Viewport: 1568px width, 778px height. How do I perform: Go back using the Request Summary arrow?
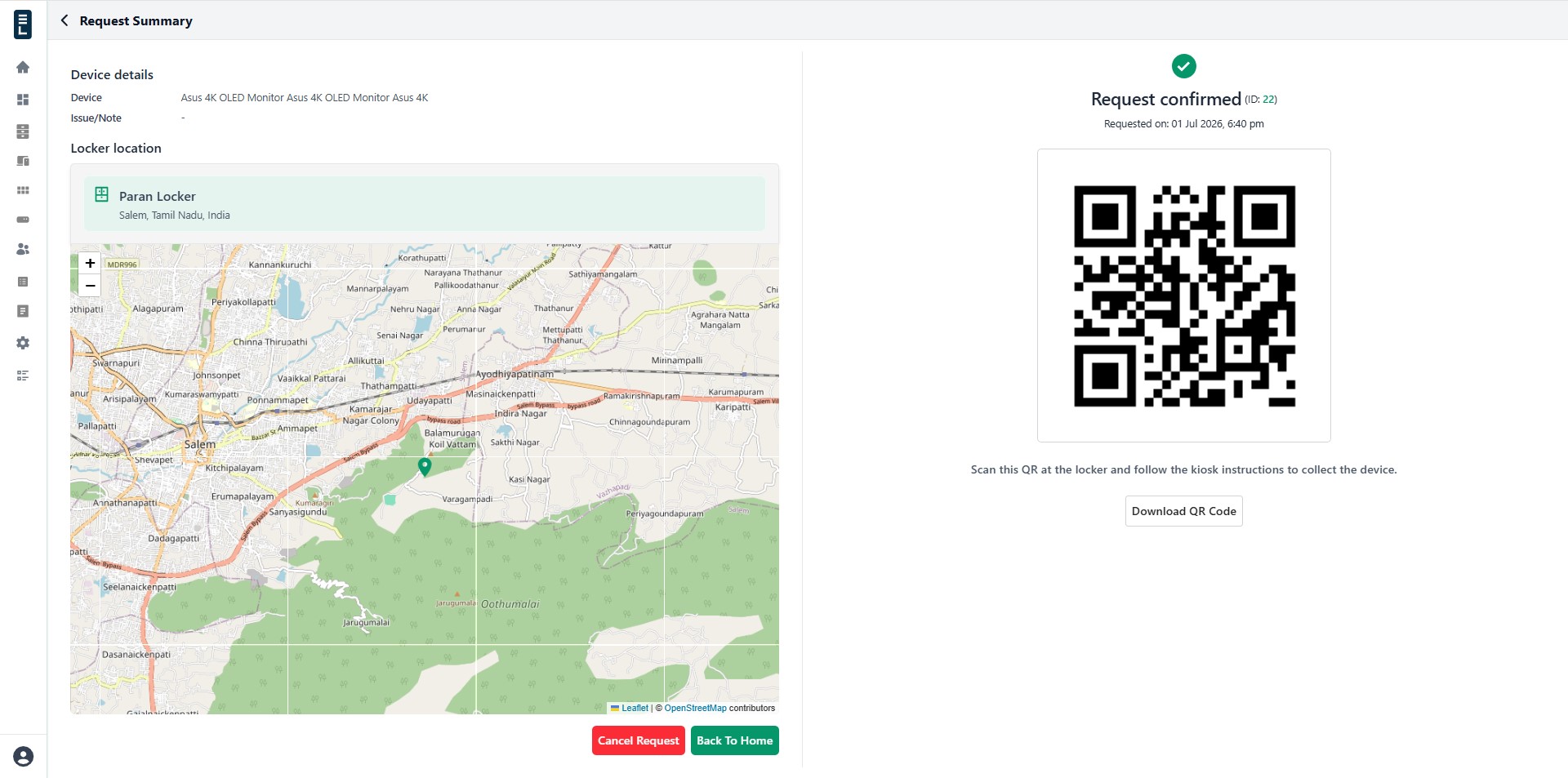click(65, 20)
